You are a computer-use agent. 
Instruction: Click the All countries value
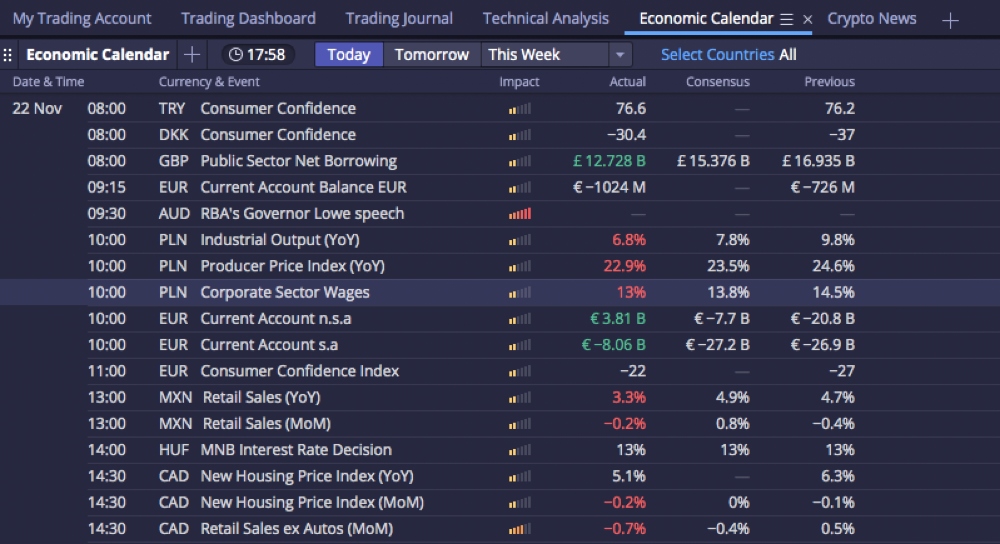(788, 55)
